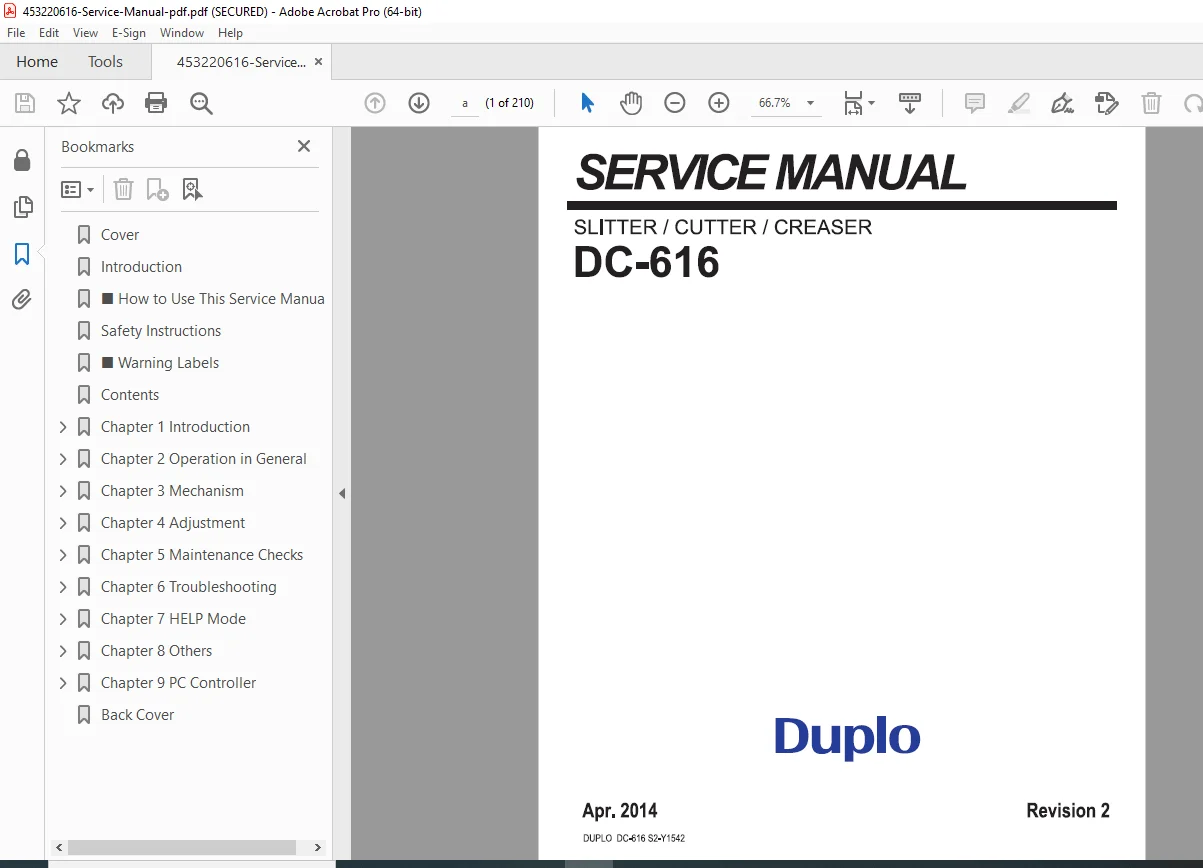Expand Chapter 9 PC Controller bookmark
This screenshot has width=1203, height=868.
pyautogui.click(x=63, y=683)
